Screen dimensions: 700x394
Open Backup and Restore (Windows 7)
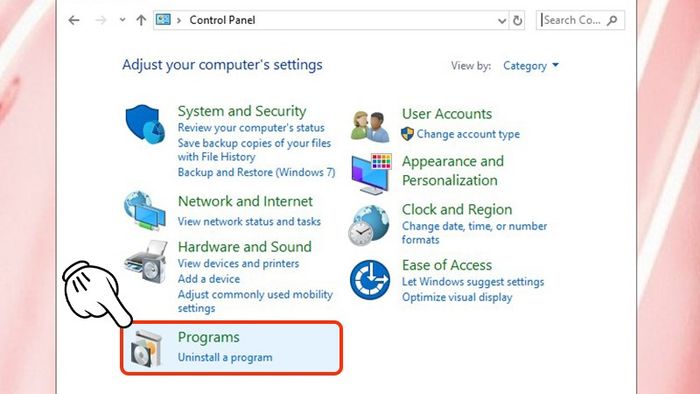coord(256,172)
